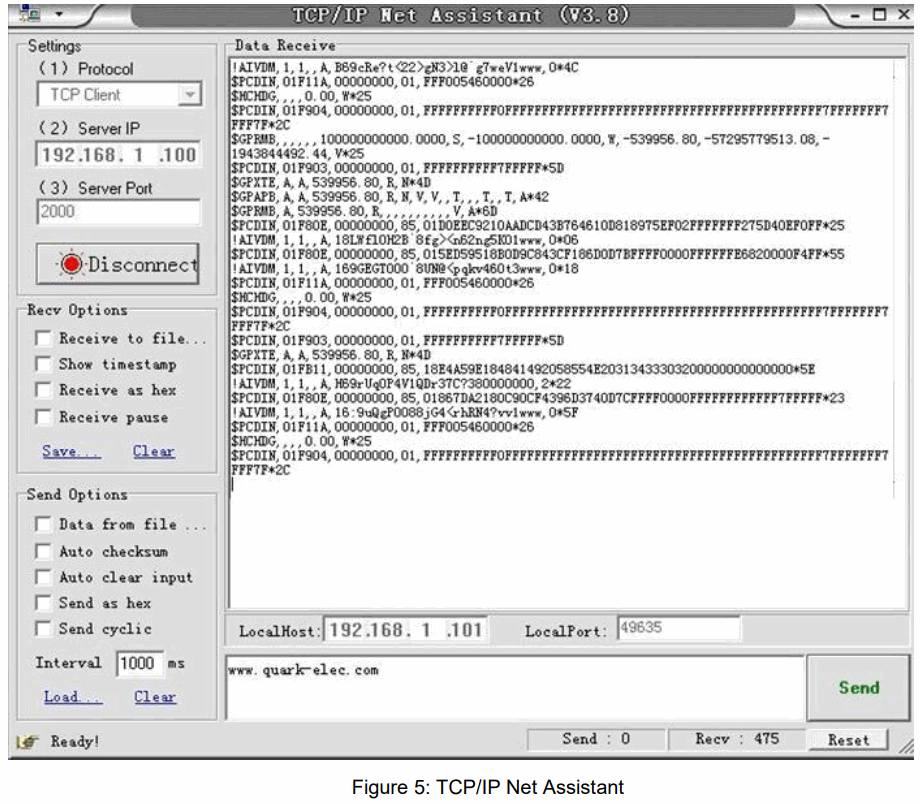
Task: Click the LocalPort field showing 49635
Action: 678,628
